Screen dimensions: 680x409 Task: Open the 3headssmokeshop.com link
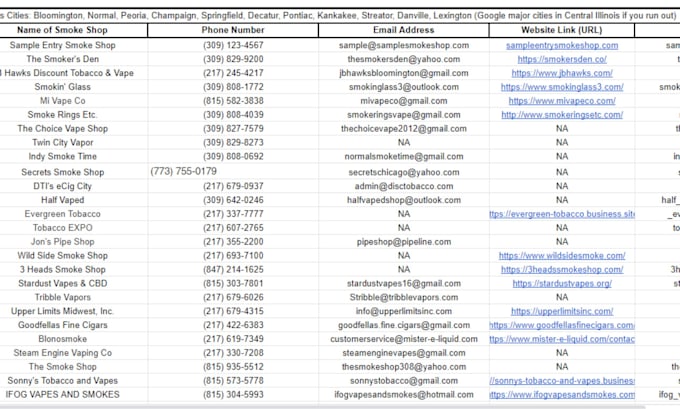coord(562,269)
